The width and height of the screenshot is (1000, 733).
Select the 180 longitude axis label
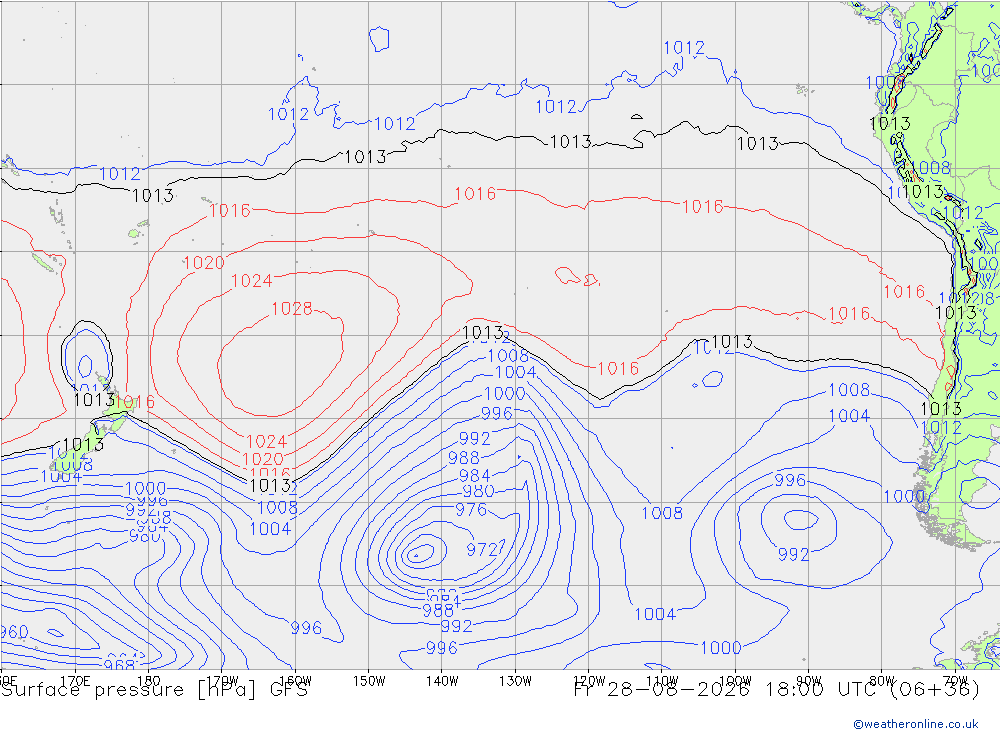coord(149,681)
